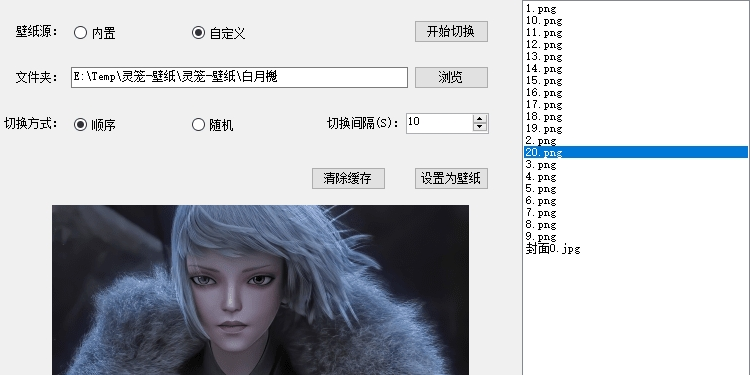Select 7.png in the file list
The image size is (750, 375).
tap(636, 212)
